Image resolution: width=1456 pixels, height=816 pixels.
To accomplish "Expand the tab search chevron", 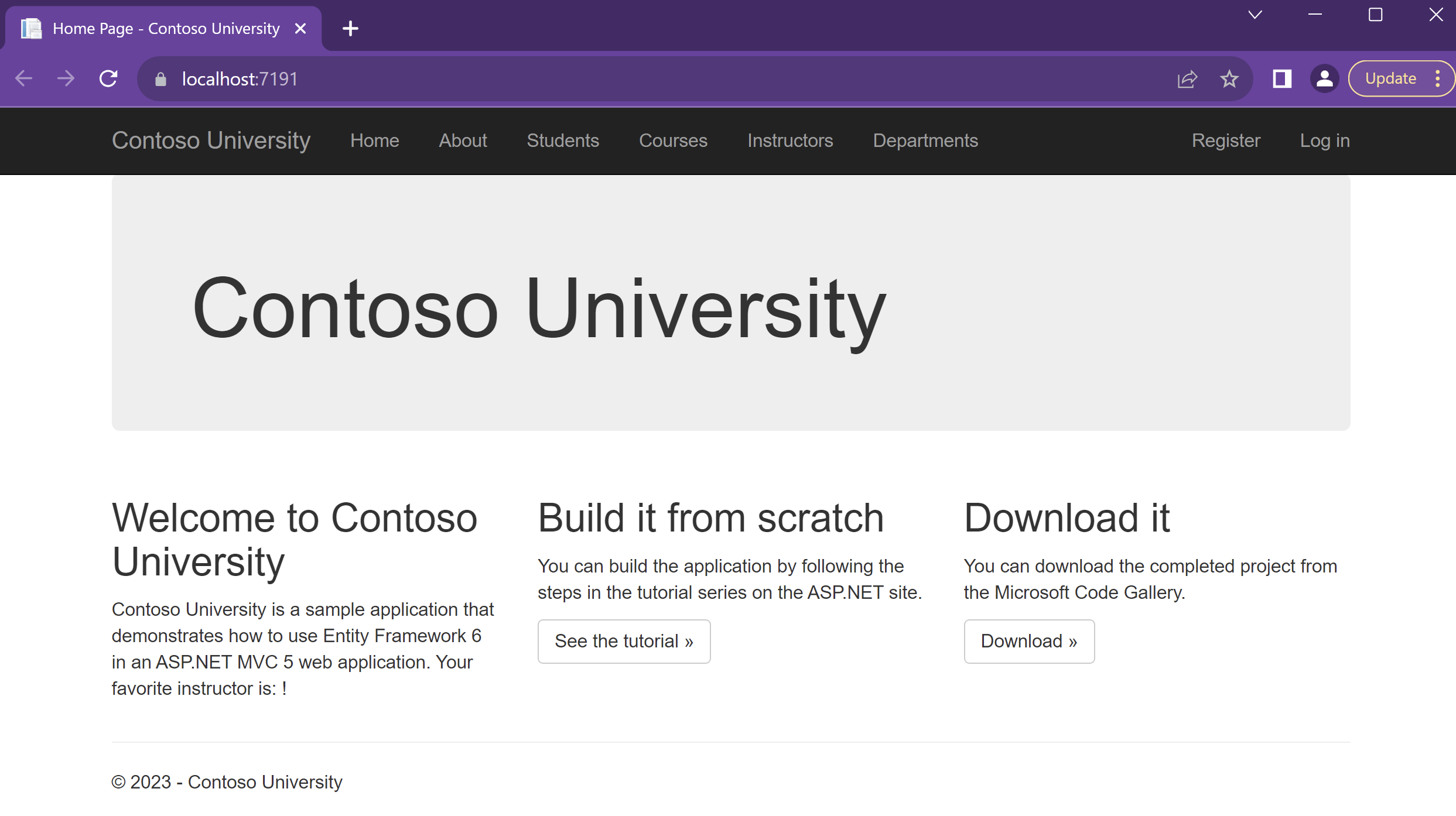I will [x=1255, y=15].
